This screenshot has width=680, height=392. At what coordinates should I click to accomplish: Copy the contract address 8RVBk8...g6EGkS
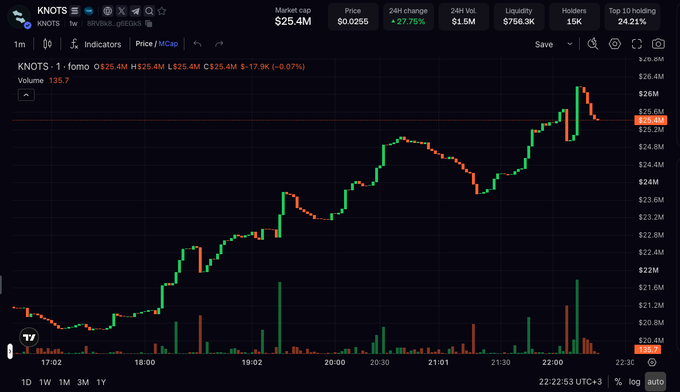[x=149, y=23]
